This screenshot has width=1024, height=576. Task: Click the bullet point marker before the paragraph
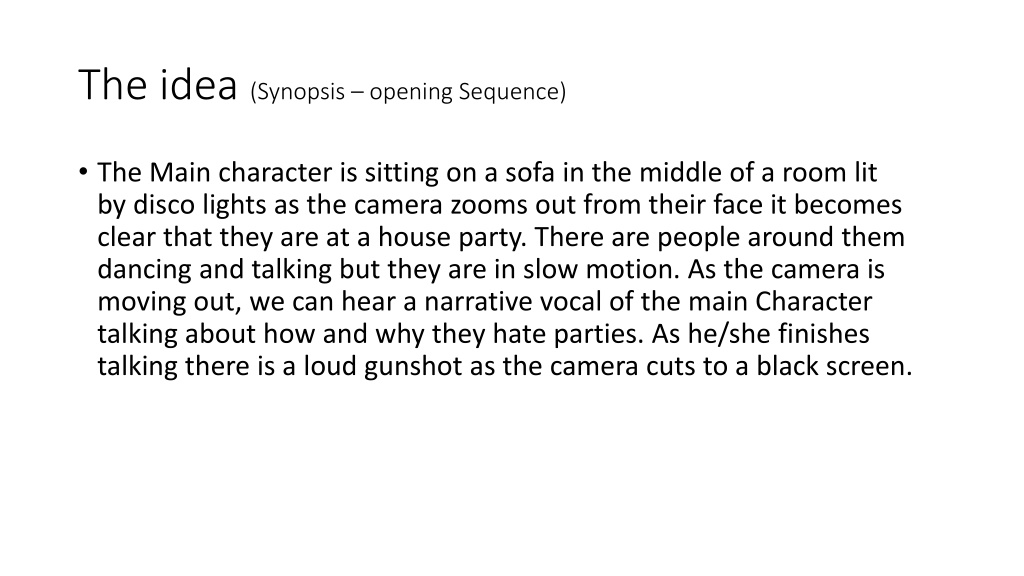click(x=83, y=172)
